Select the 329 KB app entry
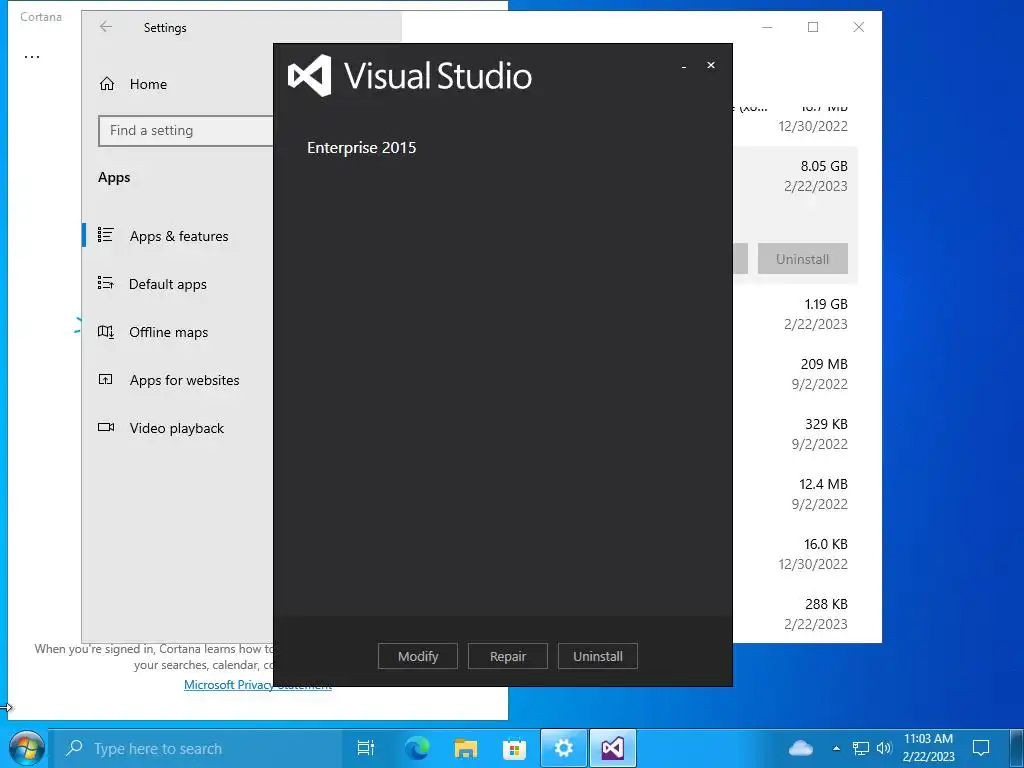Image resolution: width=1024 pixels, height=768 pixels. click(795, 434)
